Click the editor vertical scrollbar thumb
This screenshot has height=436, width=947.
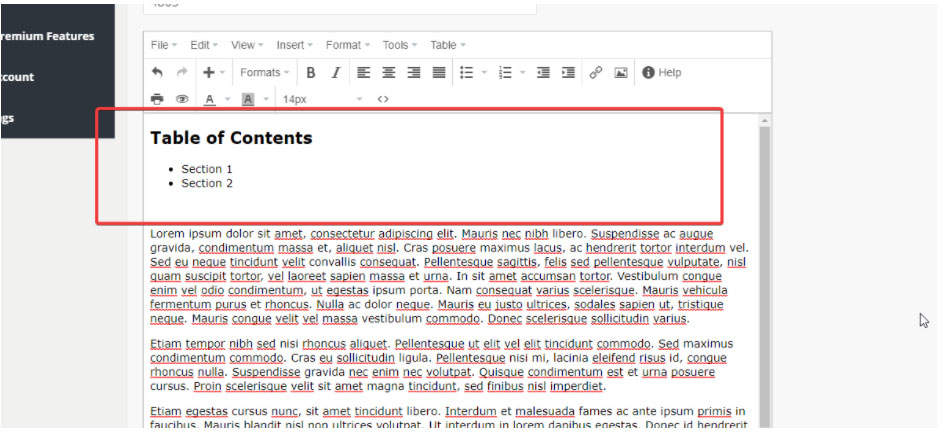[x=765, y=278]
